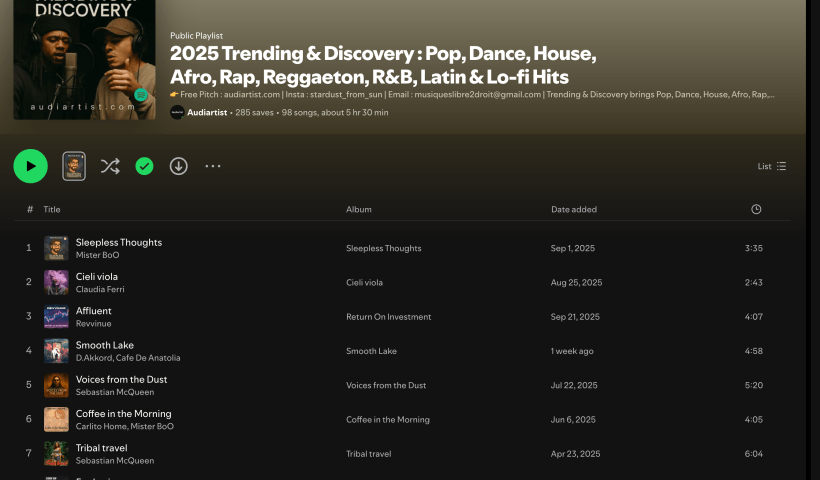
Task: Click the Smooth Lake track artwork
Action: [x=56, y=351]
